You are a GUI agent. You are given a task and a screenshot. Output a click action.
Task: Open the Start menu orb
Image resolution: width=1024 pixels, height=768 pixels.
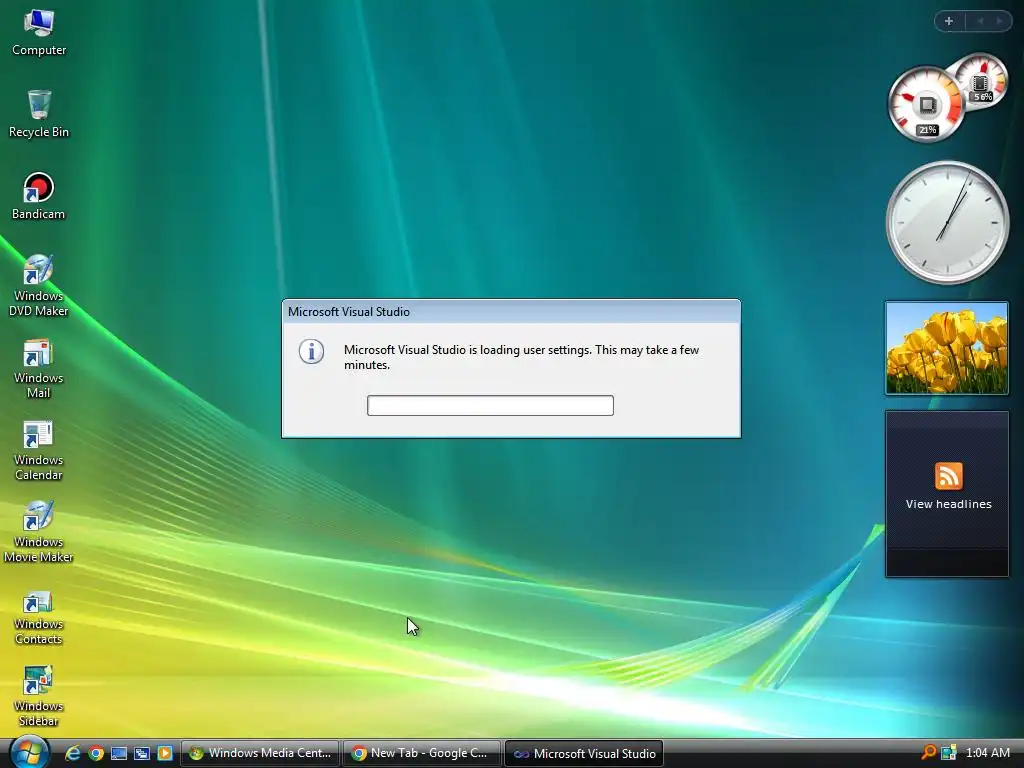tap(29, 753)
